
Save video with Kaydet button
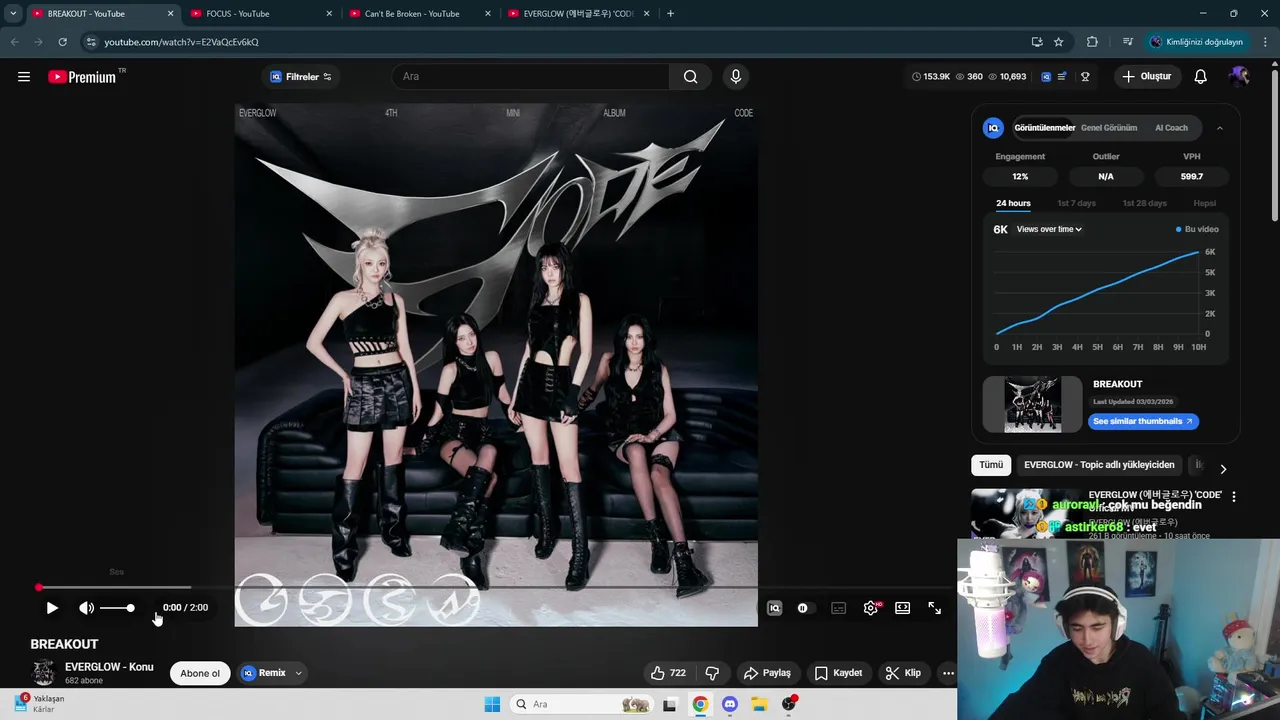click(838, 673)
